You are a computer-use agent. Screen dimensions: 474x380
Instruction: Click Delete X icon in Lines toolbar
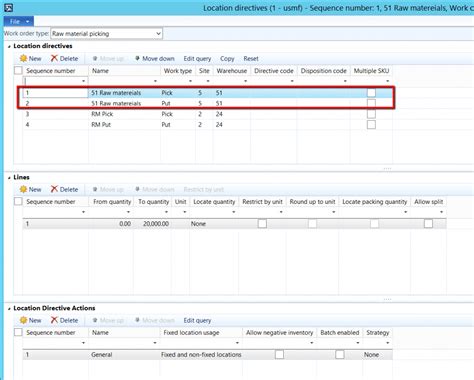tap(54, 189)
